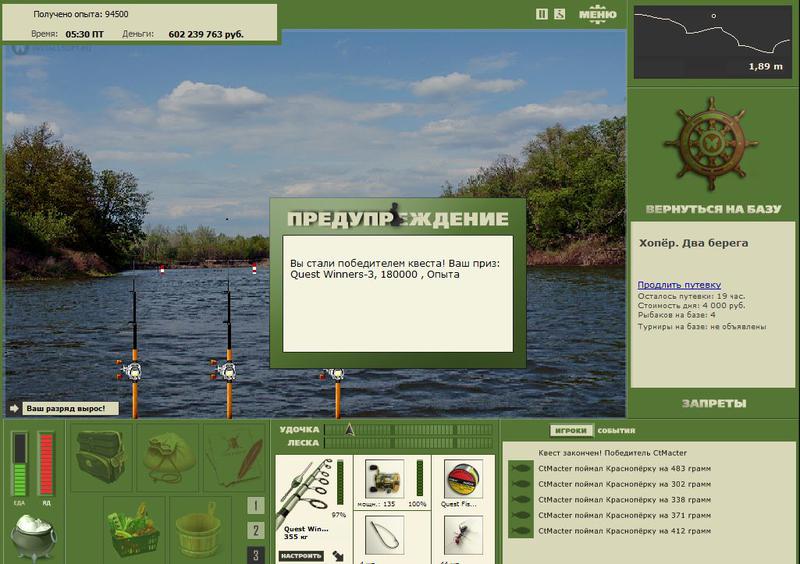Click the Осталось путевки: 19 час. text

pos(691,296)
